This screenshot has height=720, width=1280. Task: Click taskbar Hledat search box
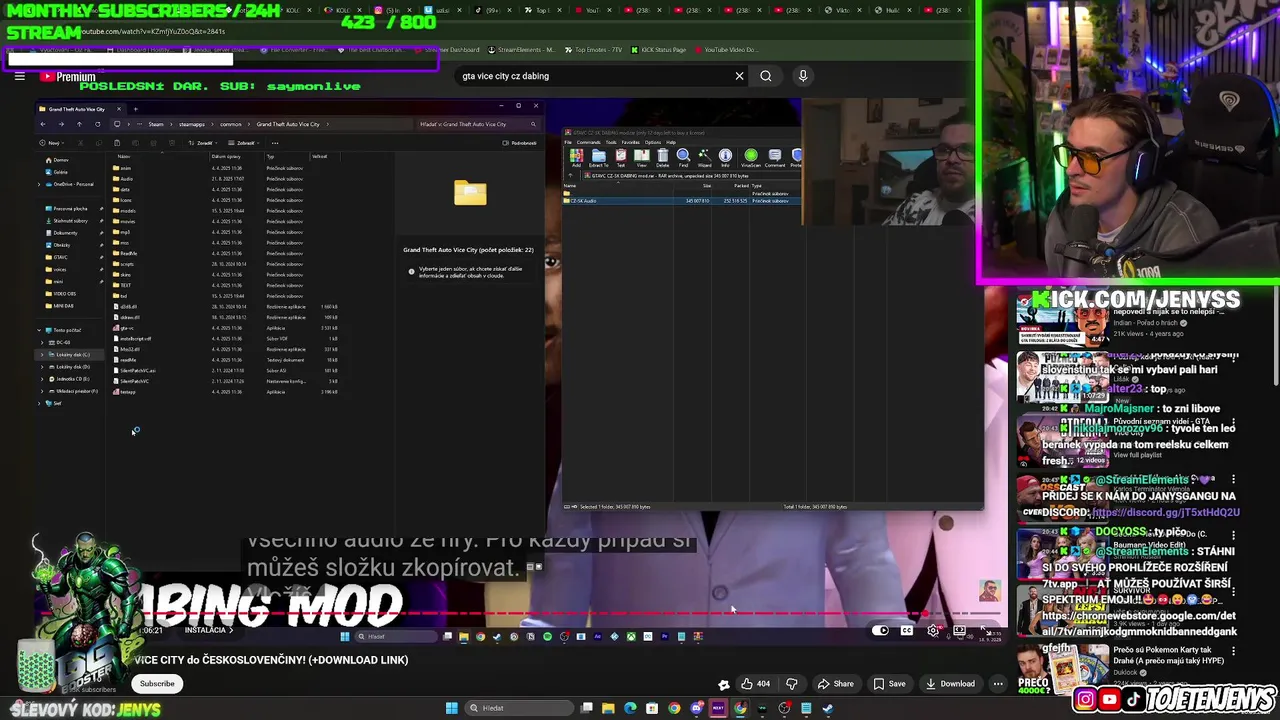519,708
